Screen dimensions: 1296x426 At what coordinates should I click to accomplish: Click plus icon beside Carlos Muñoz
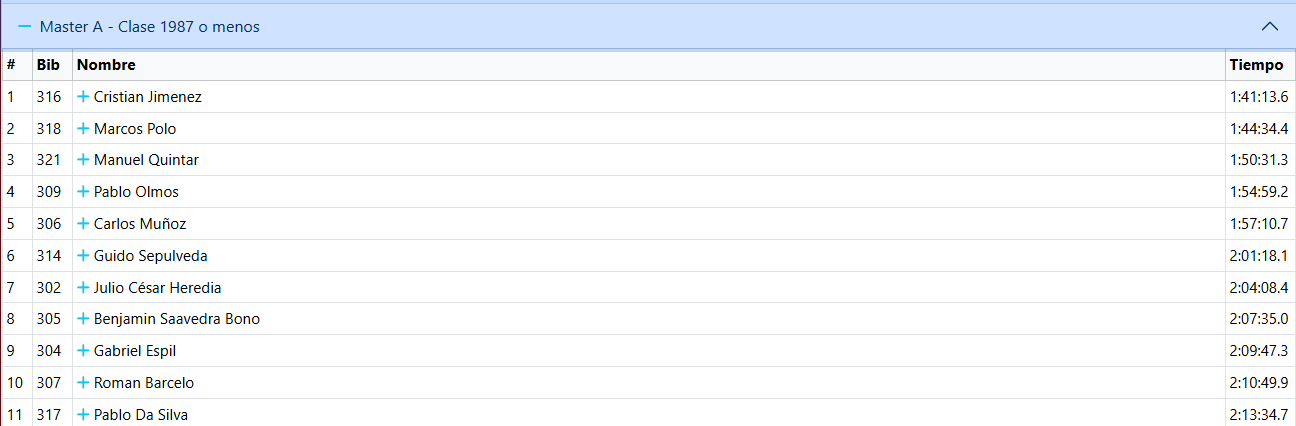point(84,224)
